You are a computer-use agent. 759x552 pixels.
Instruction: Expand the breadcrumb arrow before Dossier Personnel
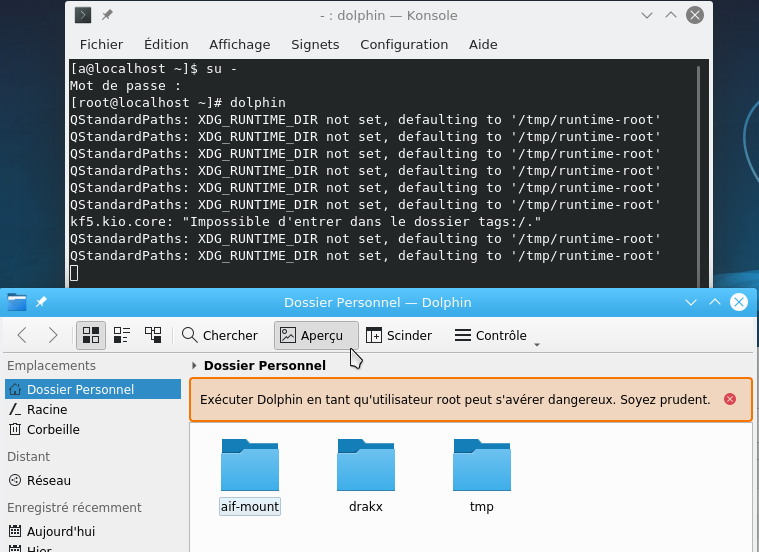[194, 366]
